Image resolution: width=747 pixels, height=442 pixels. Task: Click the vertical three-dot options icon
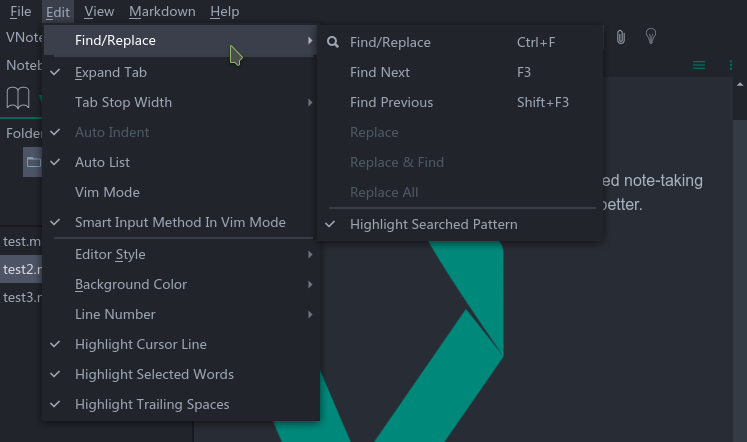click(731, 65)
